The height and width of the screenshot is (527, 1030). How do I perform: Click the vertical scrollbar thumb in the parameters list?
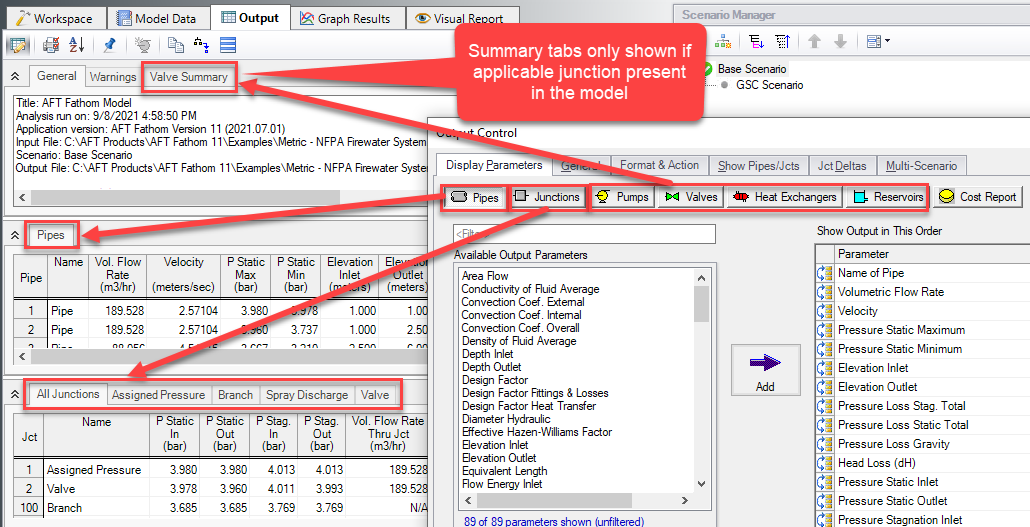pyautogui.click(x=702, y=304)
